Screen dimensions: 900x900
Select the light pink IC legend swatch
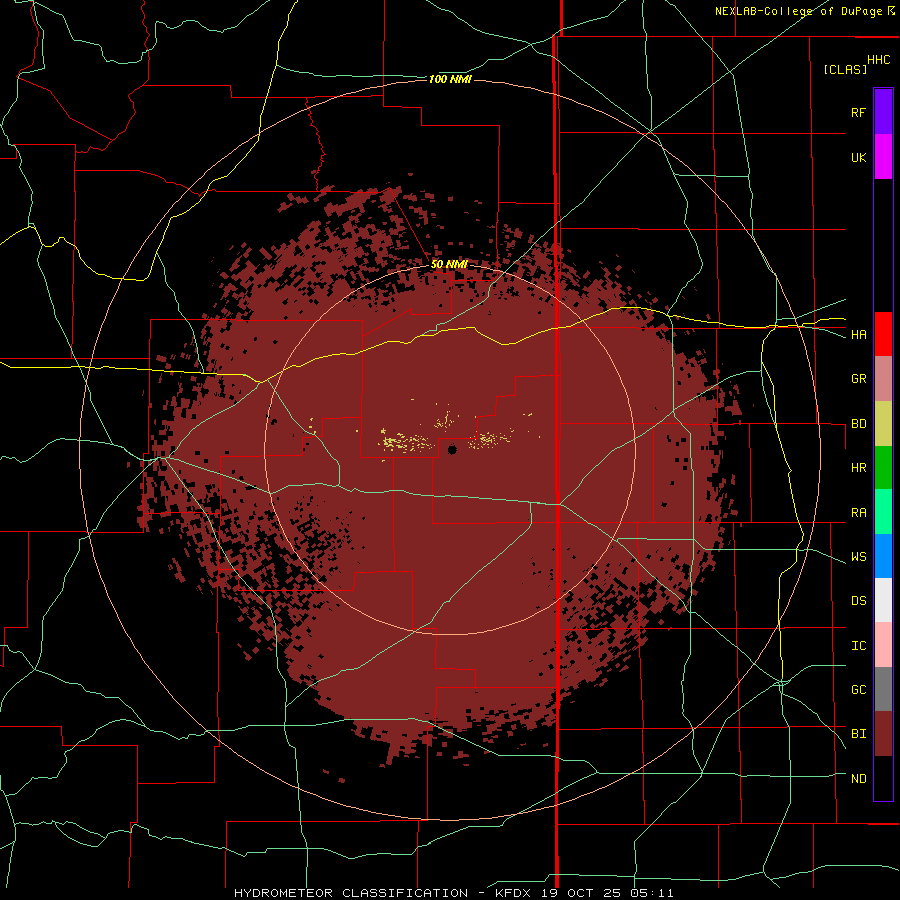[883, 645]
